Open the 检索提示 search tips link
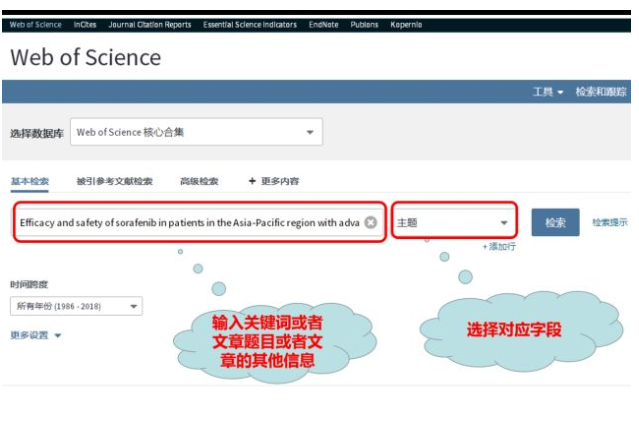Viewport: 639px width, 437px height. (x=610, y=223)
